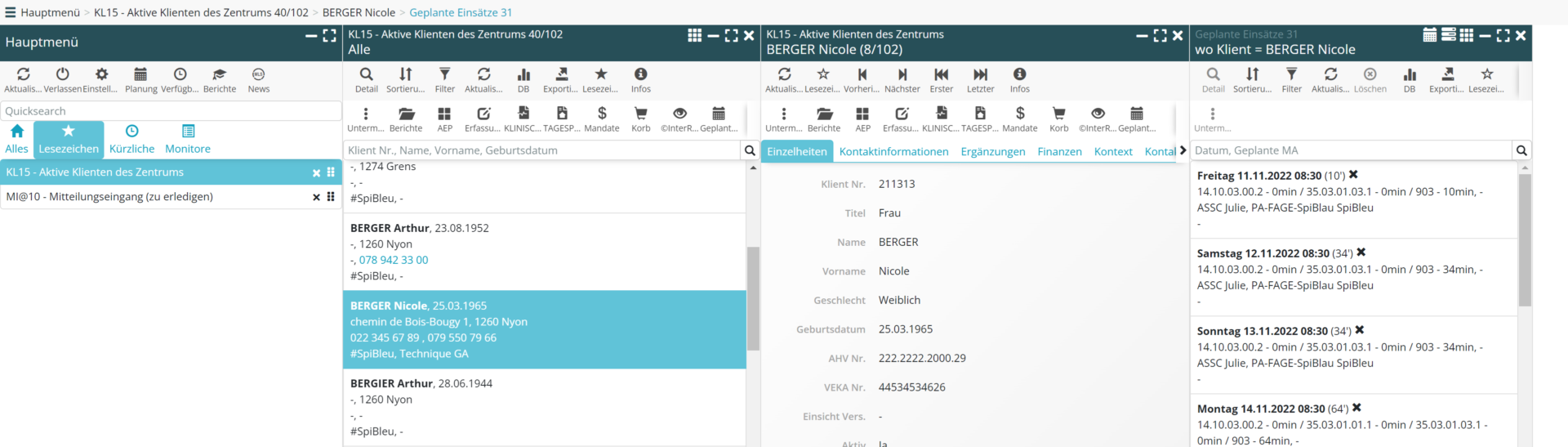Click the Berichte graduation cap icon
The image size is (1568, 447).
(219, 79)
